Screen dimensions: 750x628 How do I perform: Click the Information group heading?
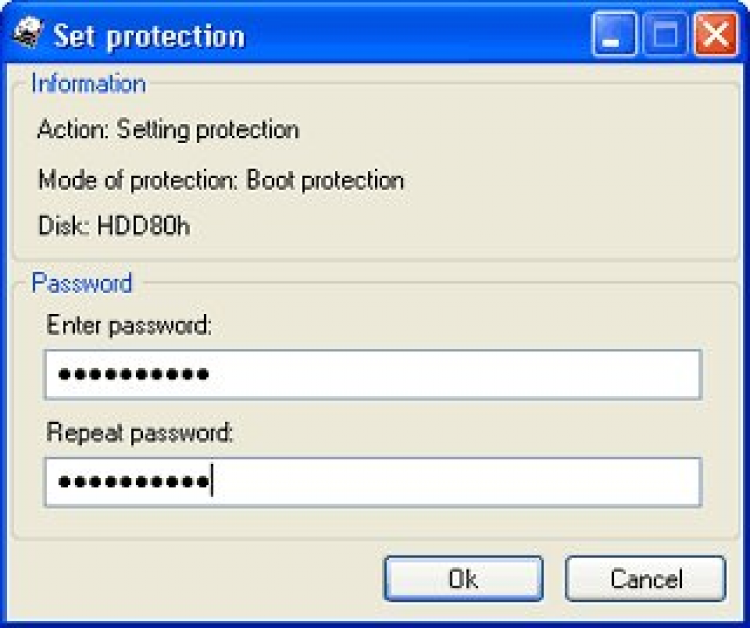click(x=88, y=84)
